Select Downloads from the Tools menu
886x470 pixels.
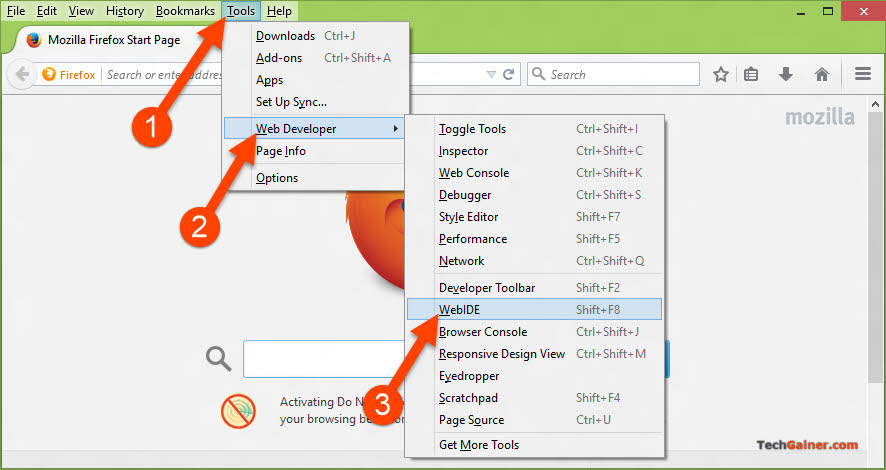click(315, 36)
